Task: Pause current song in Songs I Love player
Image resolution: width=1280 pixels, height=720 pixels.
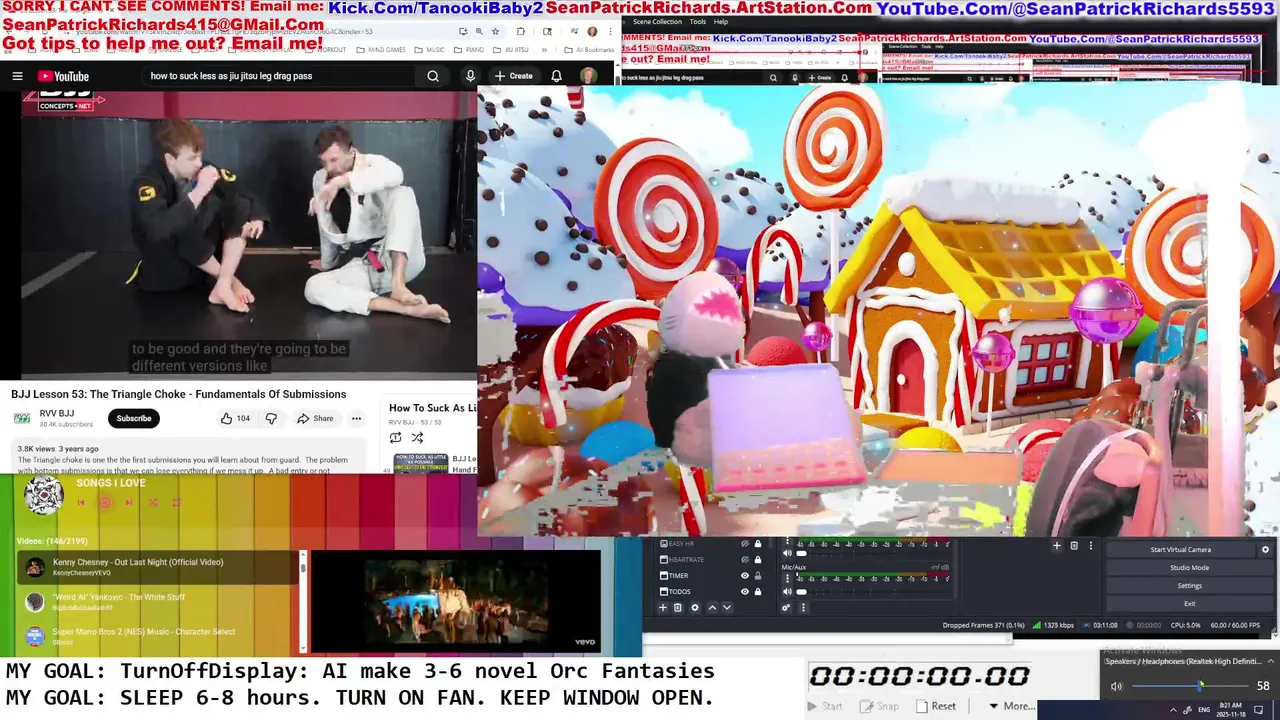Action: click(x=105, y=503)
